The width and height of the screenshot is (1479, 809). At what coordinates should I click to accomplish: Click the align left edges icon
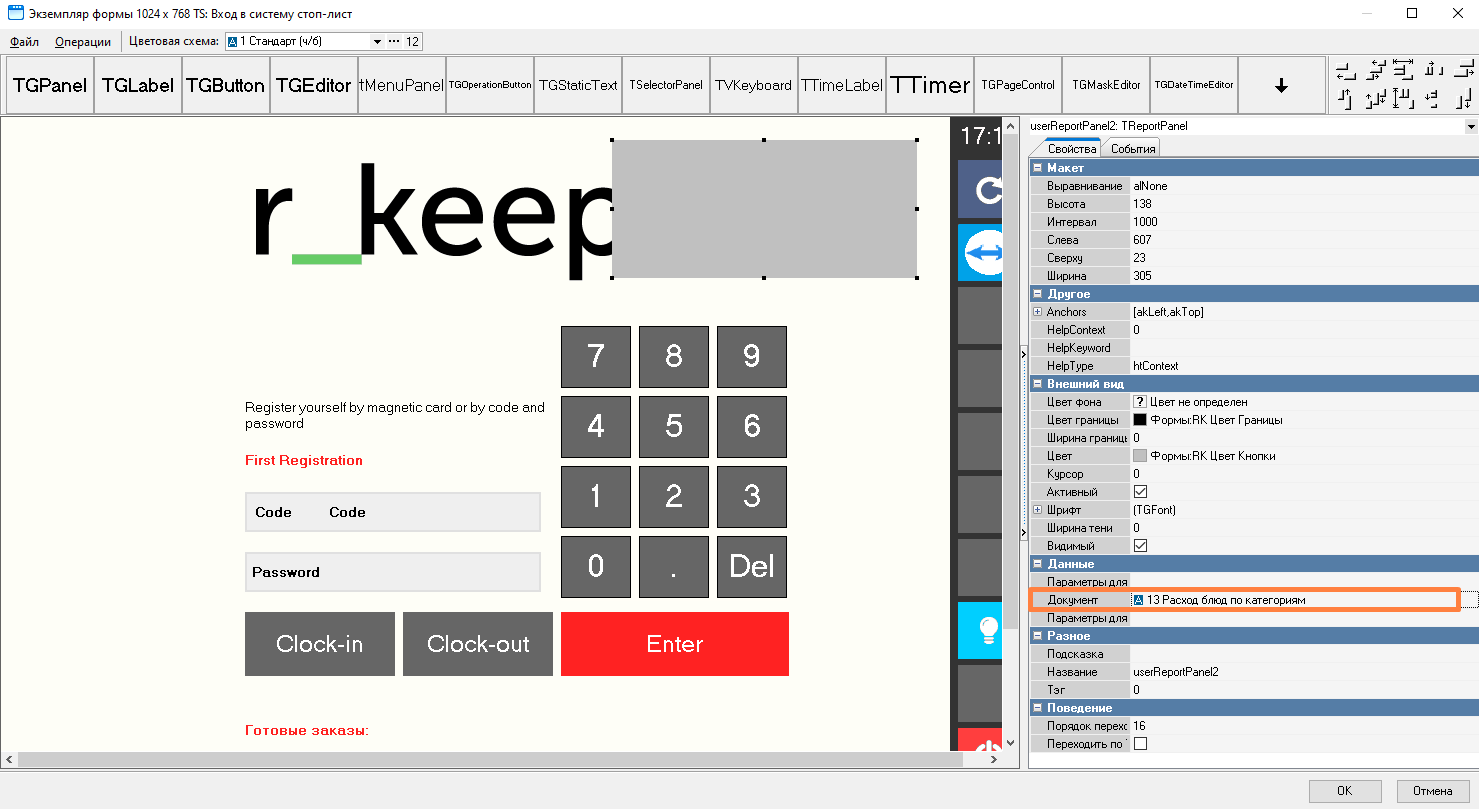coord(1346,69)
